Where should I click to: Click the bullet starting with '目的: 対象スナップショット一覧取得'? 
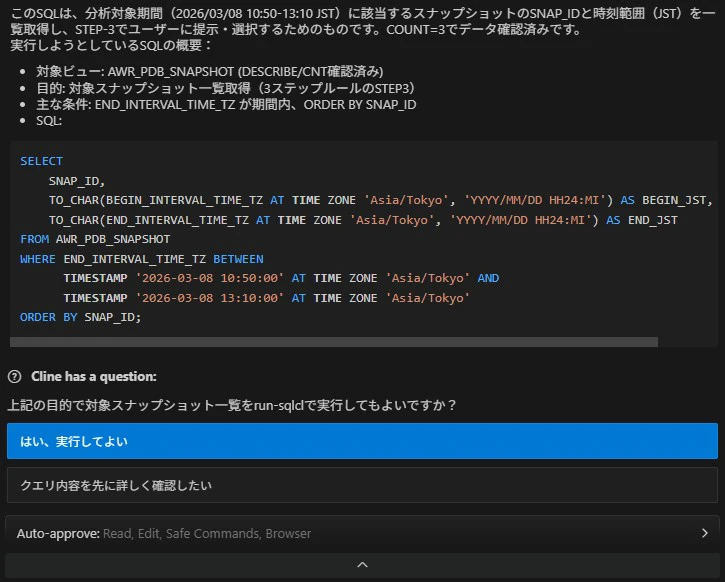tap(226, 88)
